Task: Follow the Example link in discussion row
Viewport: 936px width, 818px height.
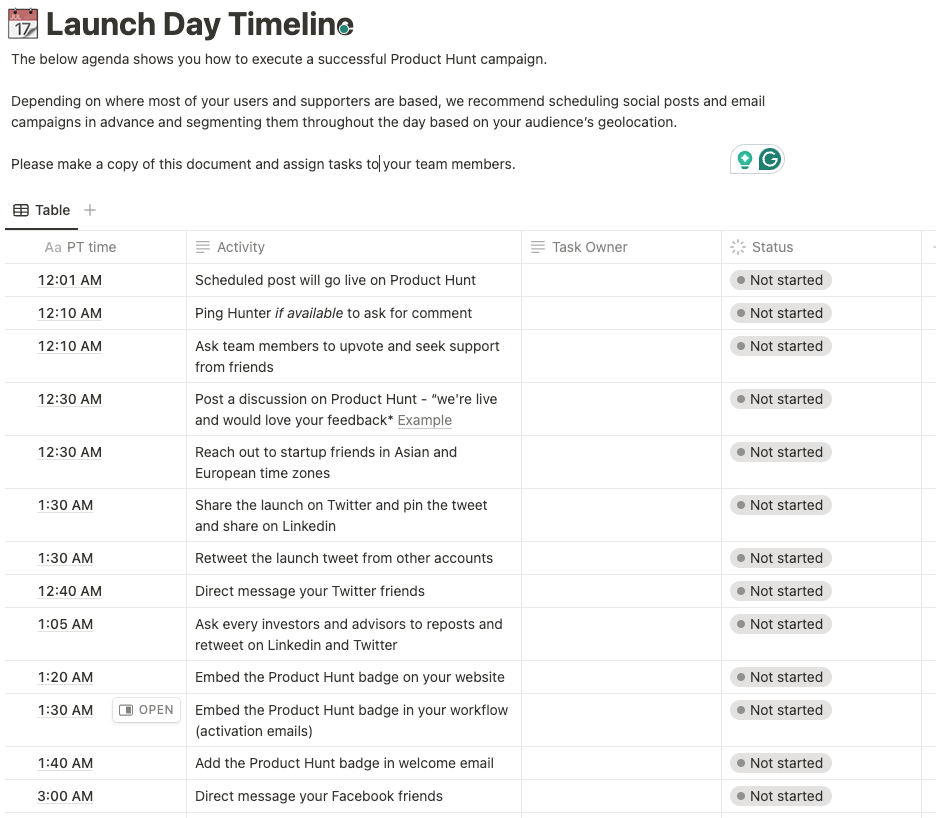Action: tap(424, 420)
